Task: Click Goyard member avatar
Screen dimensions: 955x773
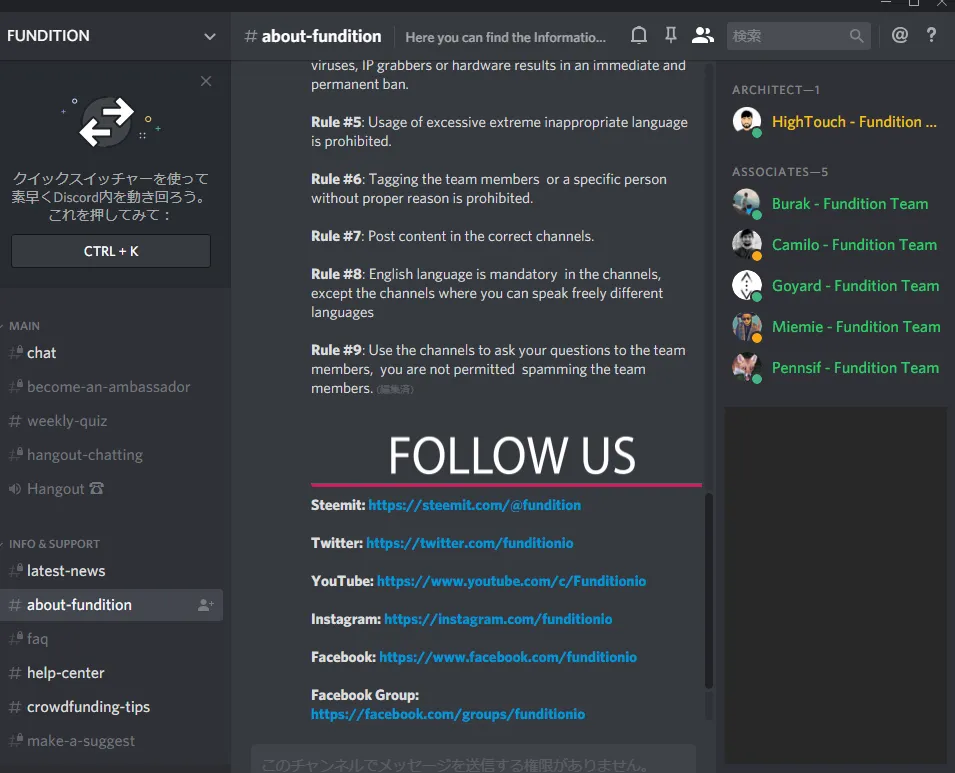Action: (x=747, y=285)
